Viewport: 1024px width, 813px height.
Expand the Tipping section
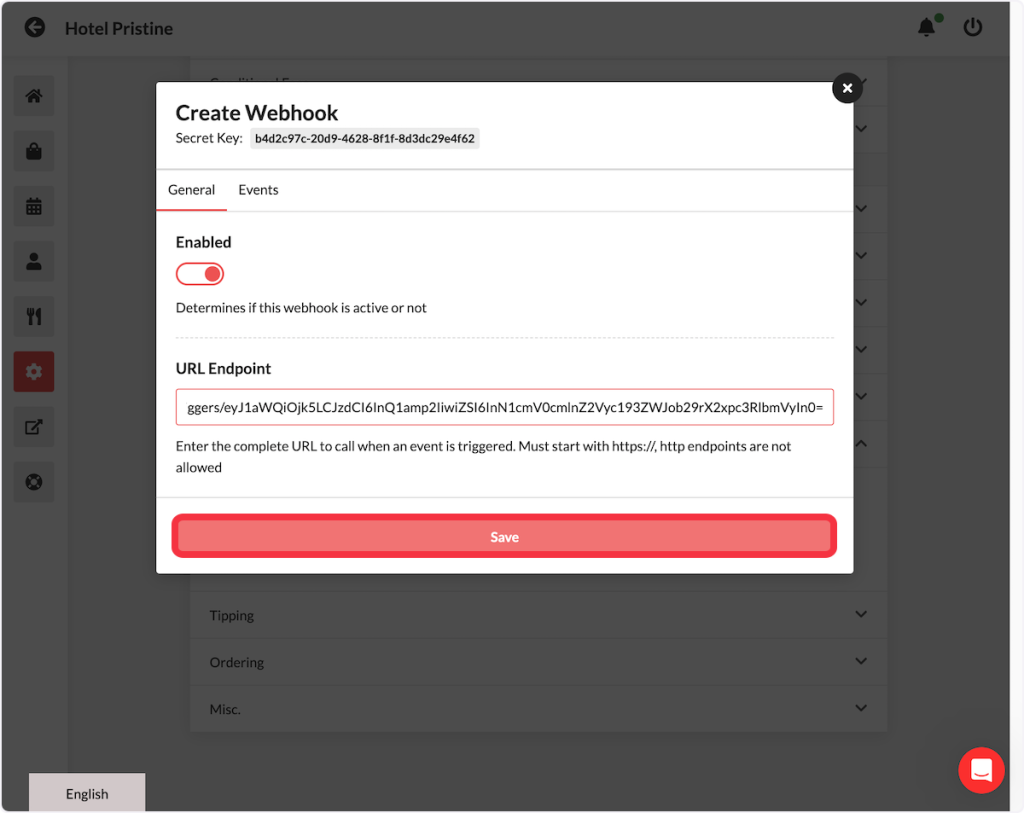pos(538,615)
